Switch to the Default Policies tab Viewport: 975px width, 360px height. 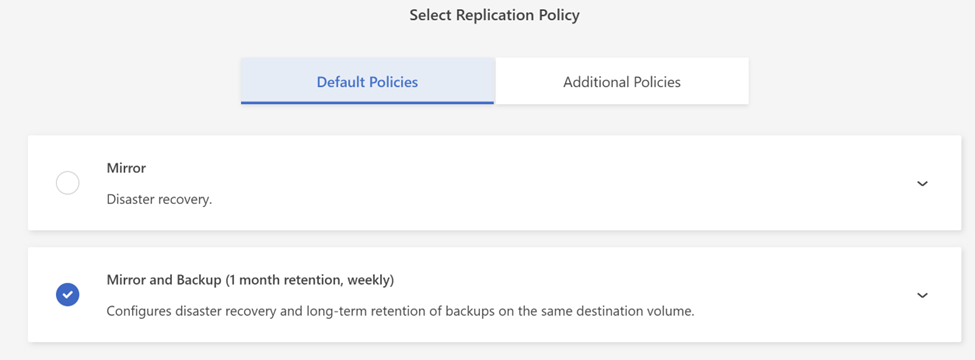pos(367,81)
